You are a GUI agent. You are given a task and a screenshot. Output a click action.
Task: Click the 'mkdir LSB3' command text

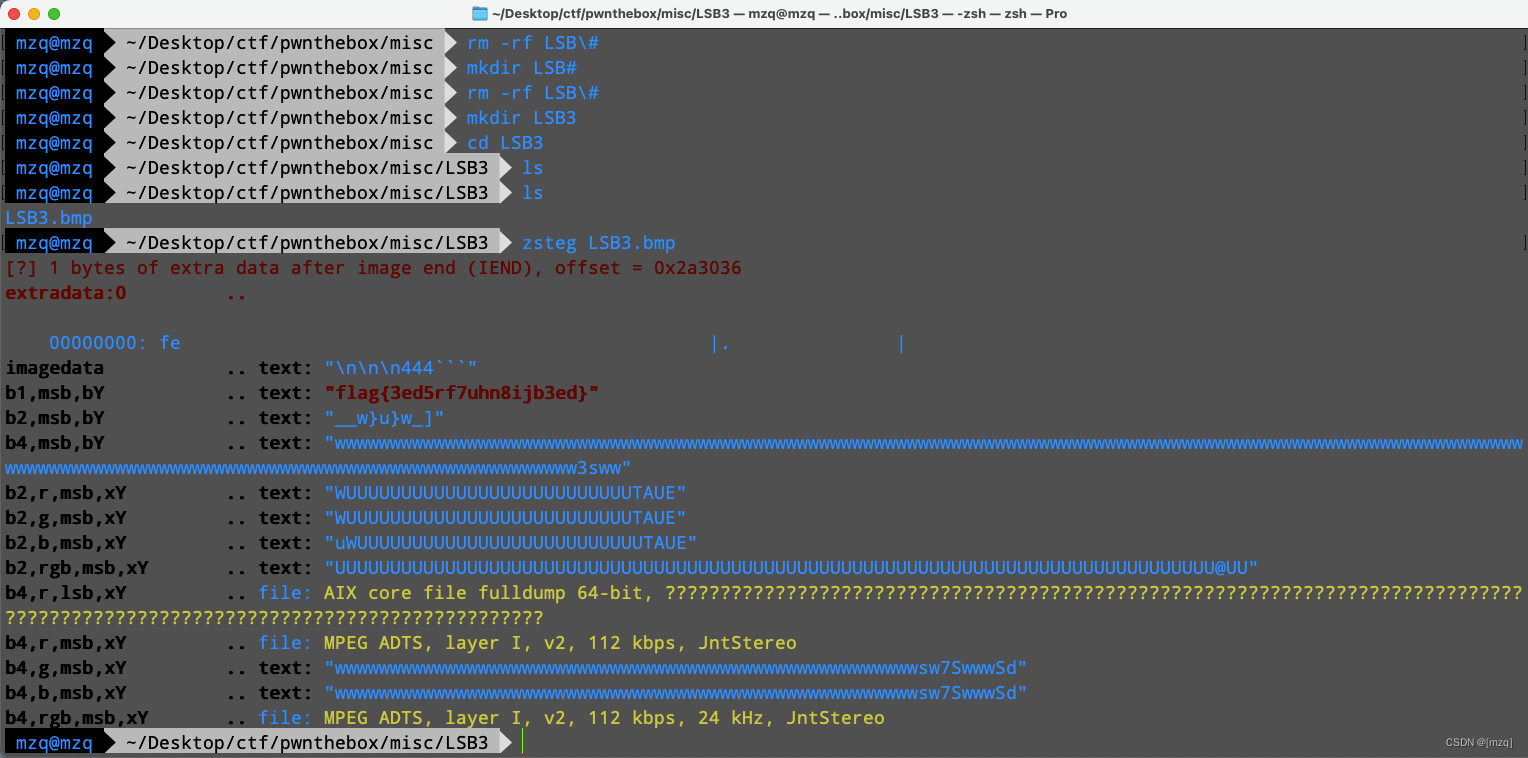(522, 118)
